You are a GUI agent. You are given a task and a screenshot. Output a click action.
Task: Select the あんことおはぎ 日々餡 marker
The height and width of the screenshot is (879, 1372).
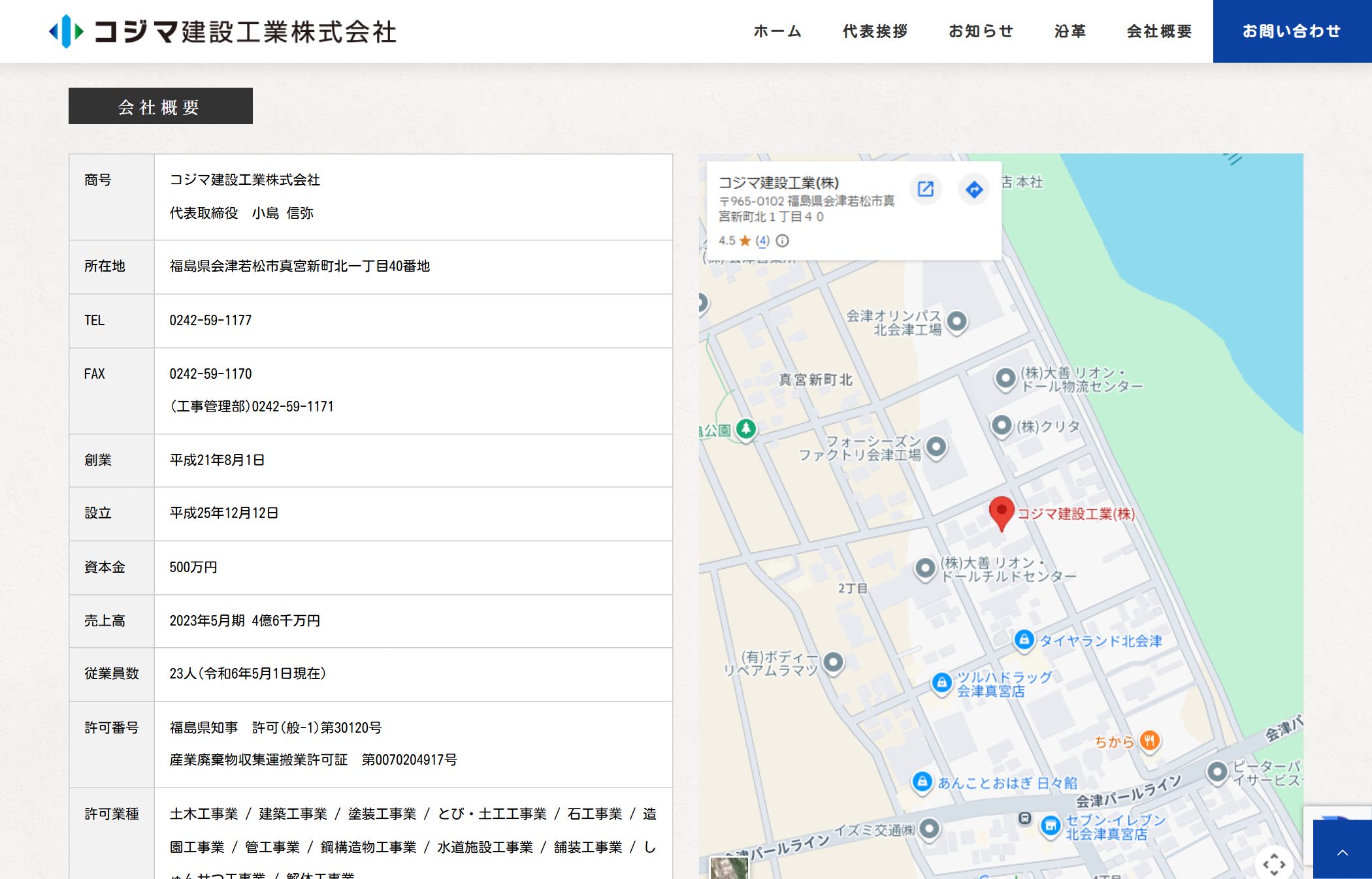(x=922, y=782)
